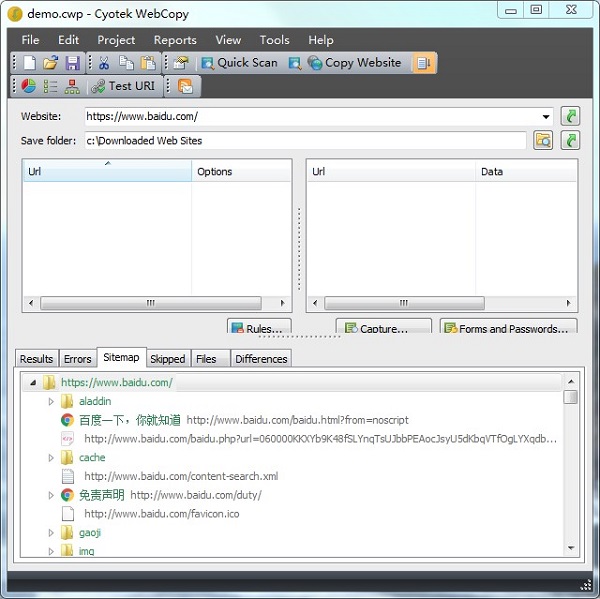
Task: Open a project using the folder icon
Action: click(x=51, y=63)
